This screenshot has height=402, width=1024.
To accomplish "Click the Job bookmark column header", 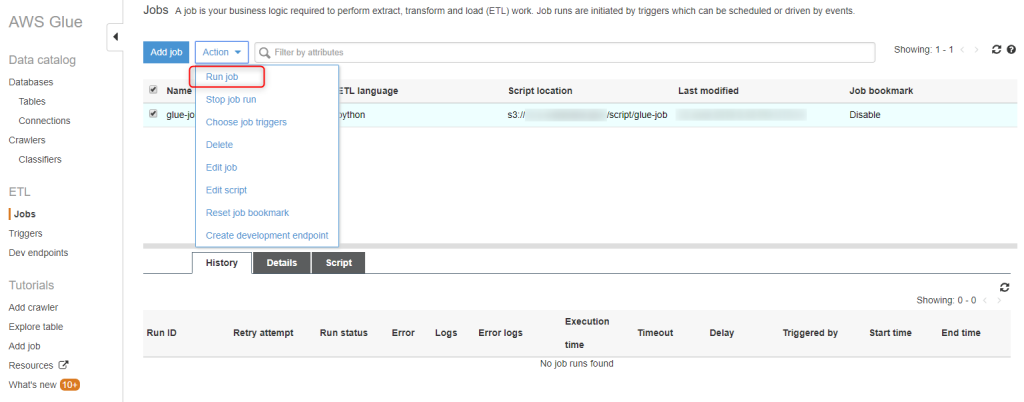I will pyautogui.click(x=881, y=91).
